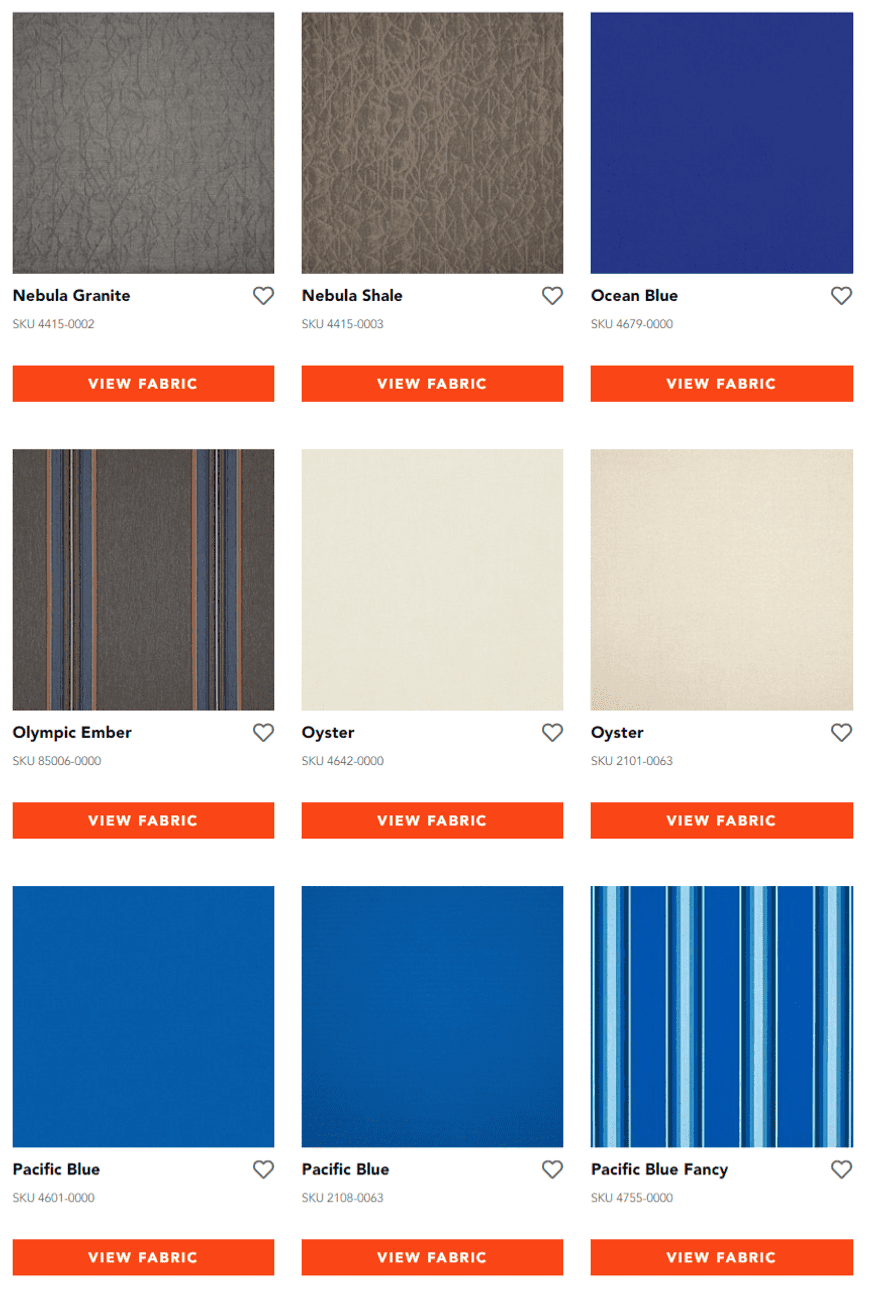Click Oyster title with SKU 4642-0000
Viewport: 870px width, 1300px height.
(328, 733)
